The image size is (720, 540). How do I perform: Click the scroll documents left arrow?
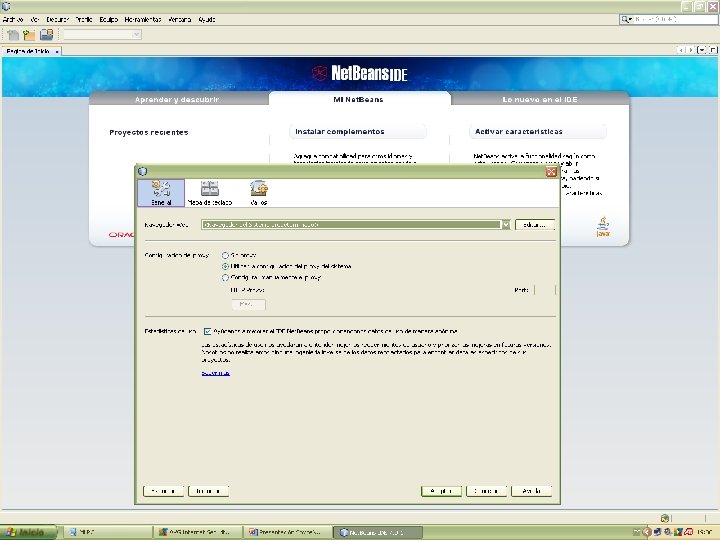pos(681,50)
